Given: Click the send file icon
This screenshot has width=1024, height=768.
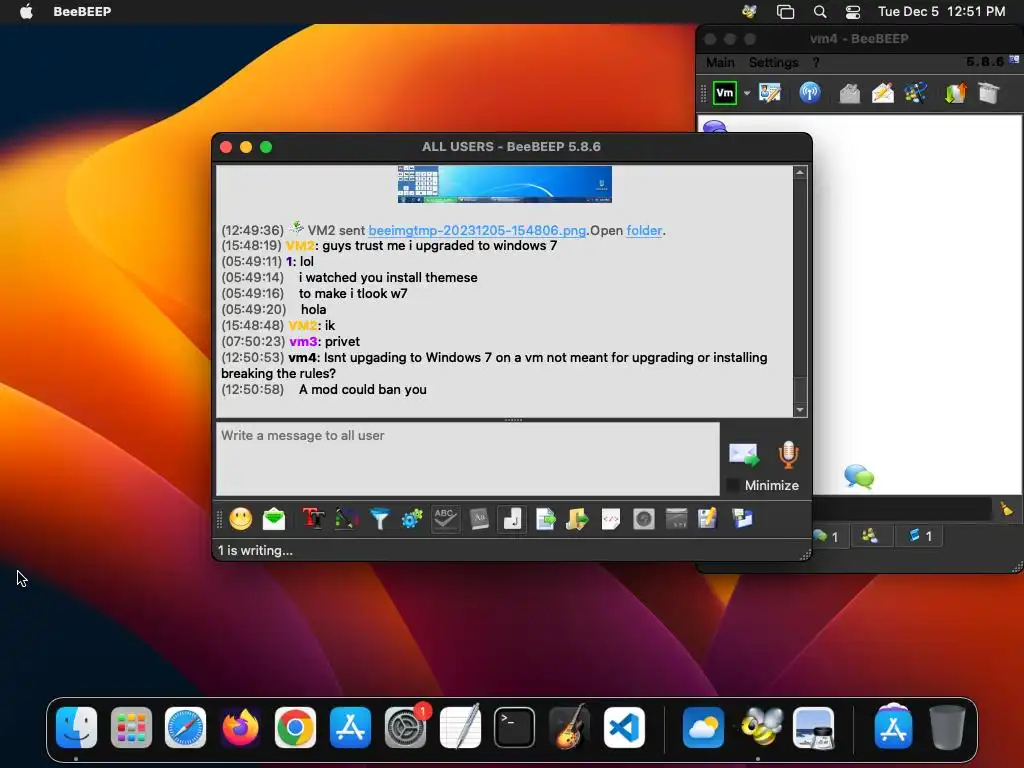Looking at the screenshot, I should click(x=545, y=519).
